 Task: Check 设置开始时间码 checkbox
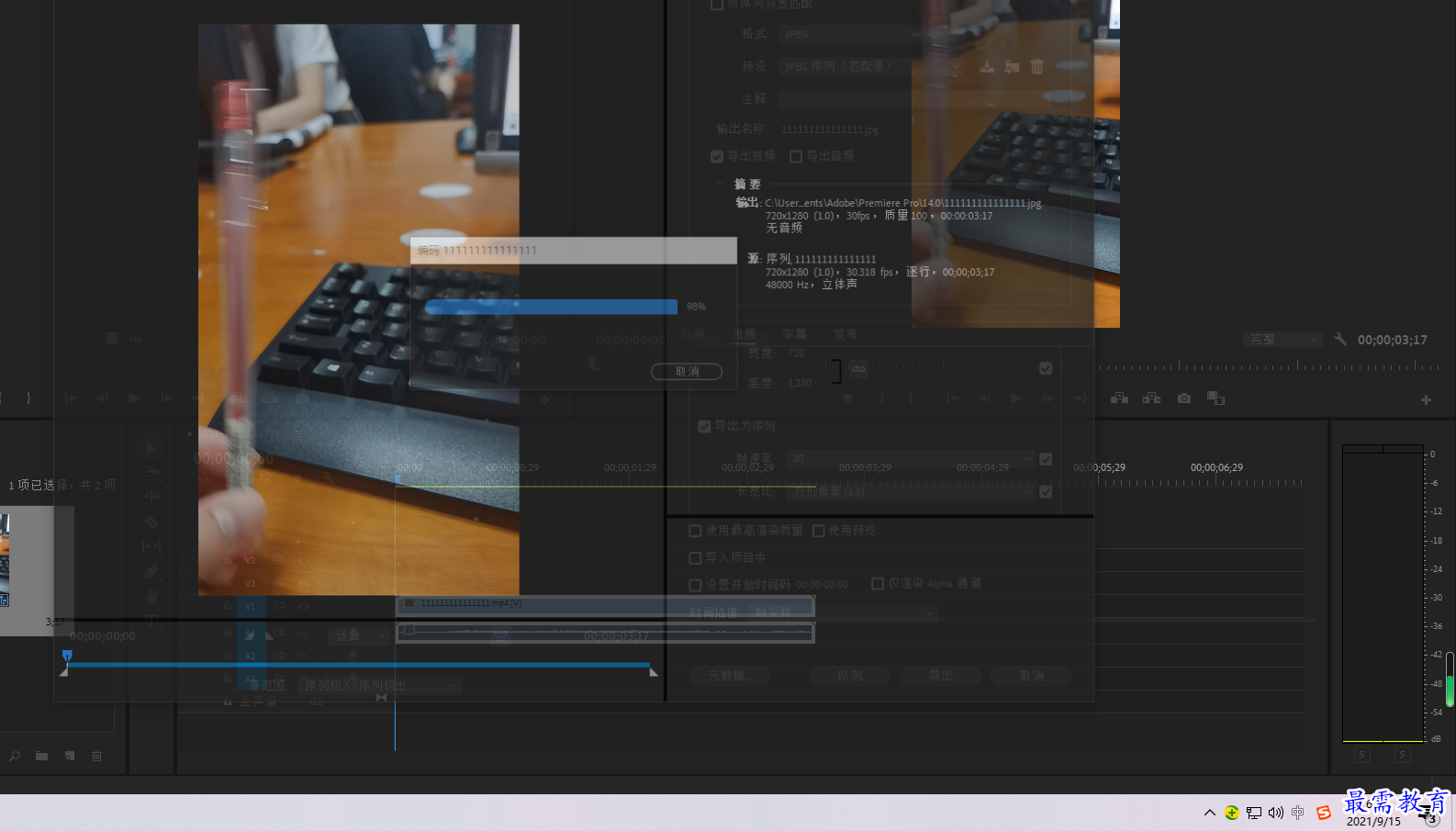click(x=695, y=585)
